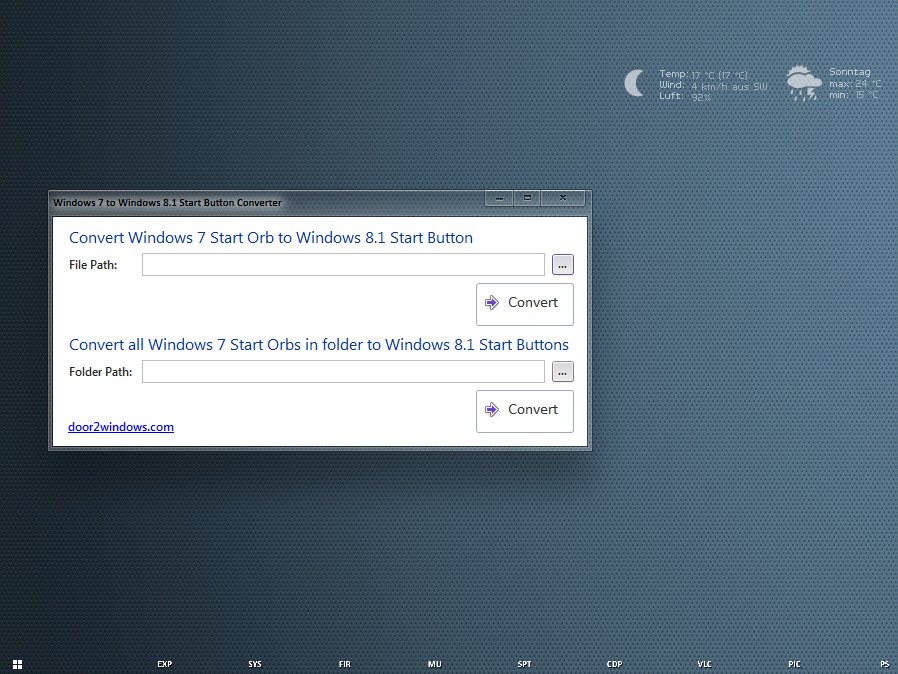The image size is (898, 674).
Task: Click the rain cloud forecast icon
Action: coord(804,84)
